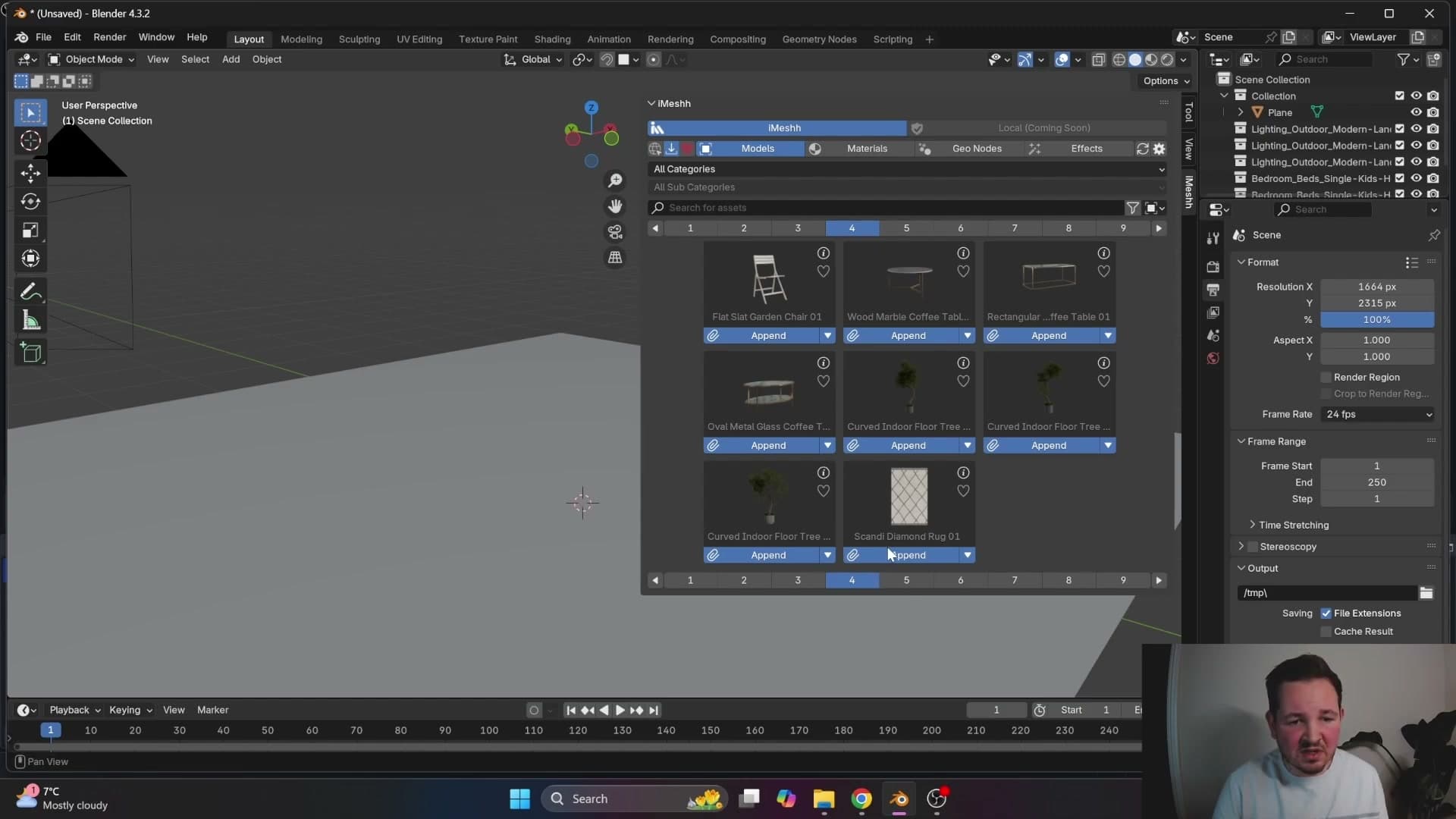1456x819 pixels.
Task: Hide the Bedroom_Beds_Single-Kids collection
Action: (1416, 178)
